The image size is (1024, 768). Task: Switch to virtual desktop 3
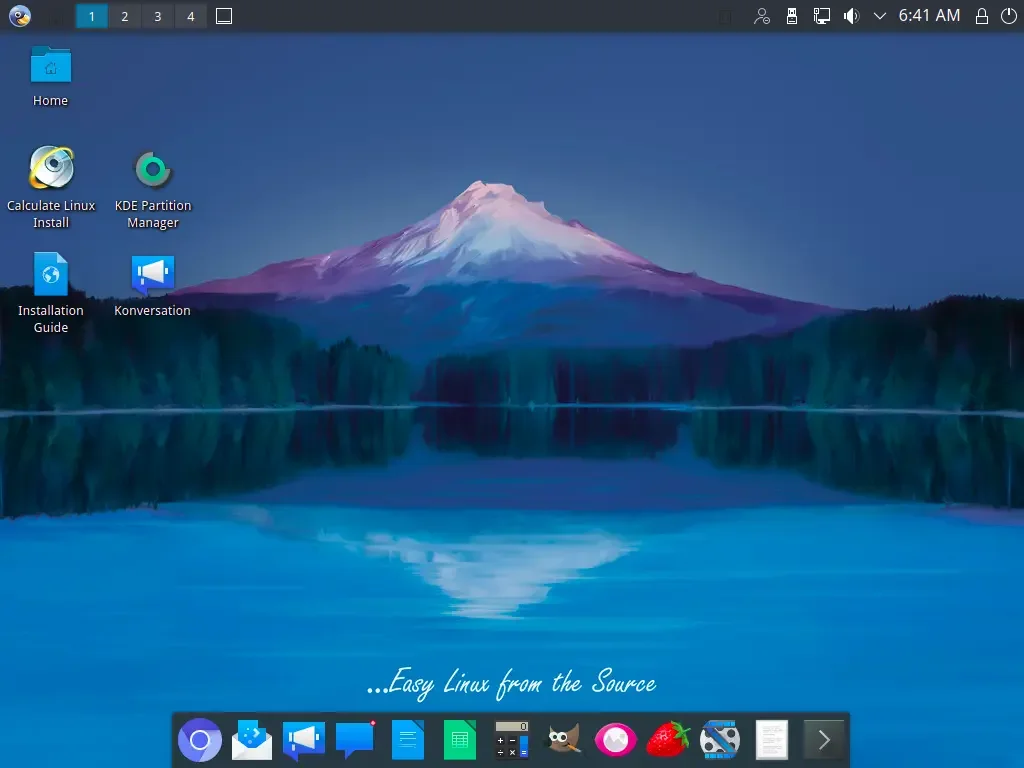coord(157,16)
